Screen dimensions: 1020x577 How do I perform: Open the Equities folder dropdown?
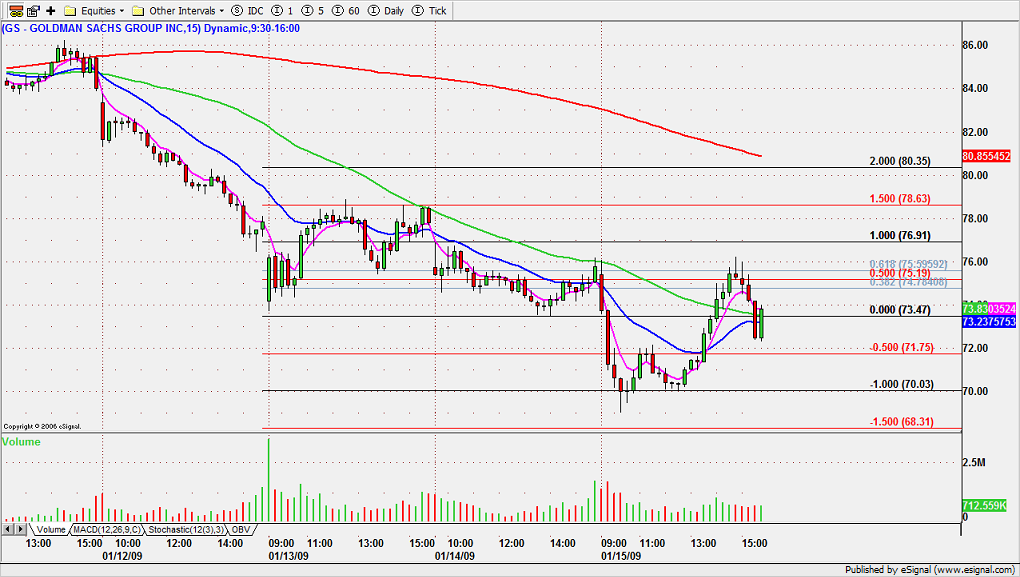click(x=94, y=10)
